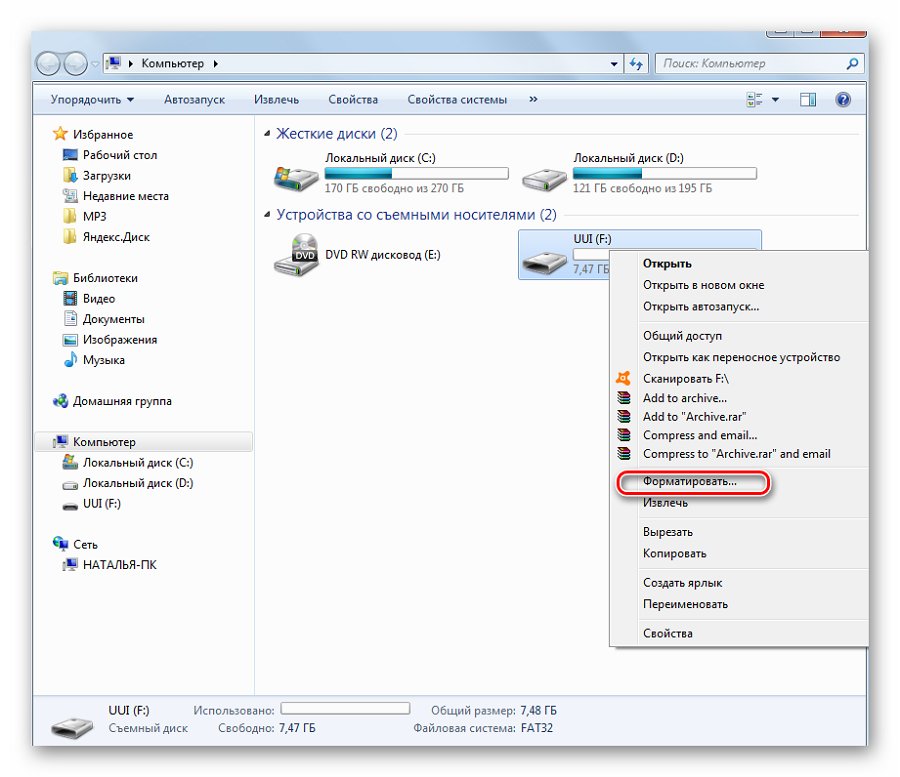Click the Local Disk (C:) capacity bar
The height and width of the screenshot is (777, 900).
coord(416,173)
